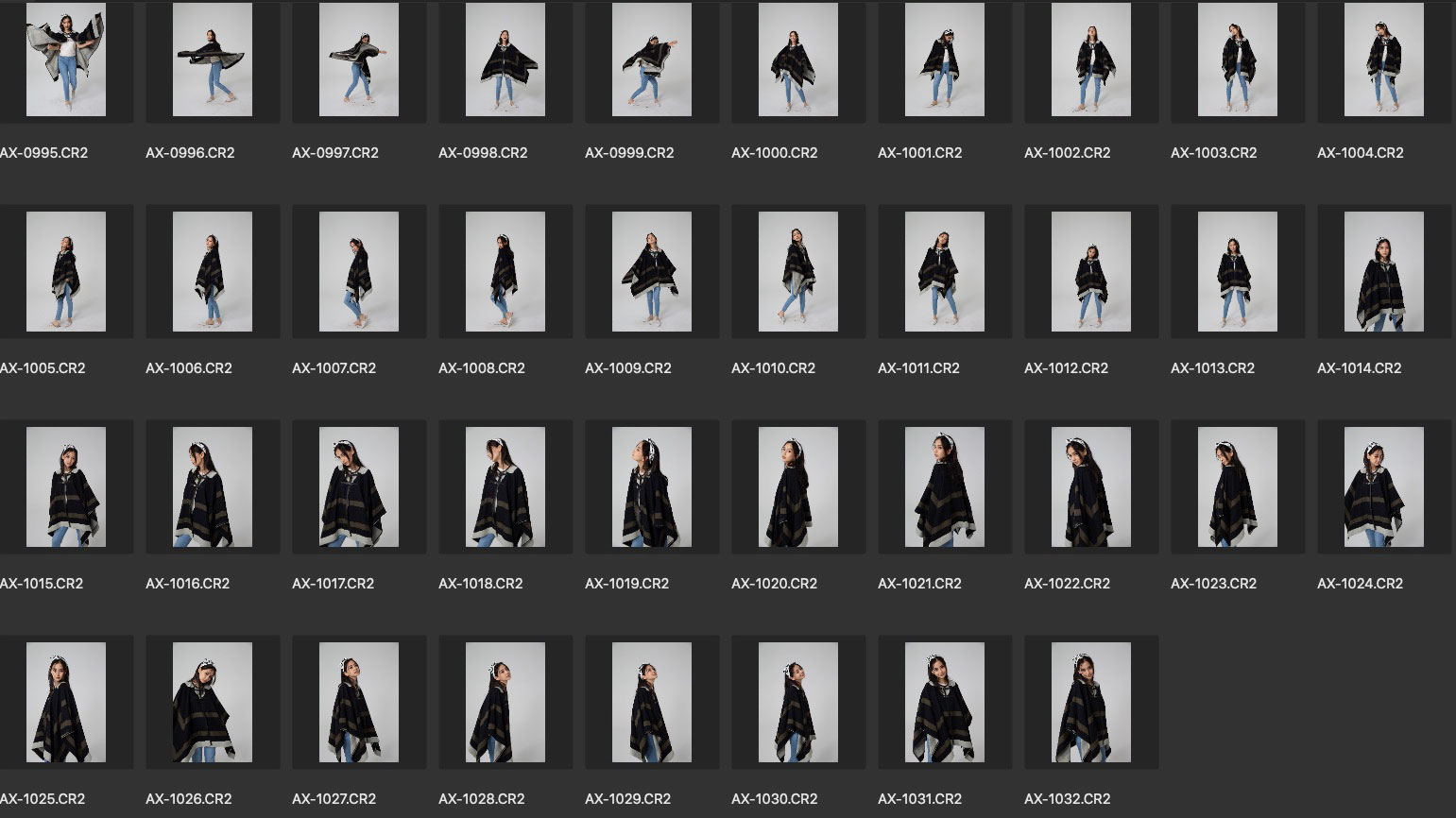Select the AX-1026.CR2 image thumbnail

212,703
